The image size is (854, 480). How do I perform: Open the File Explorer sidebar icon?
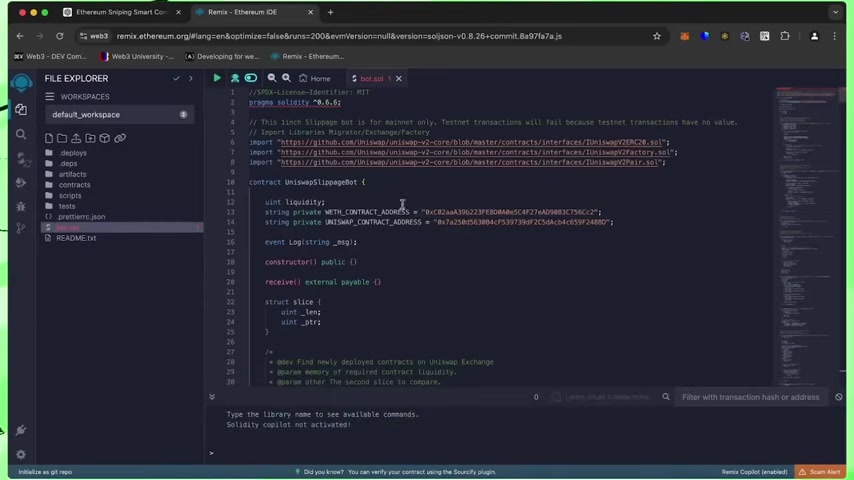click(21, 110)
